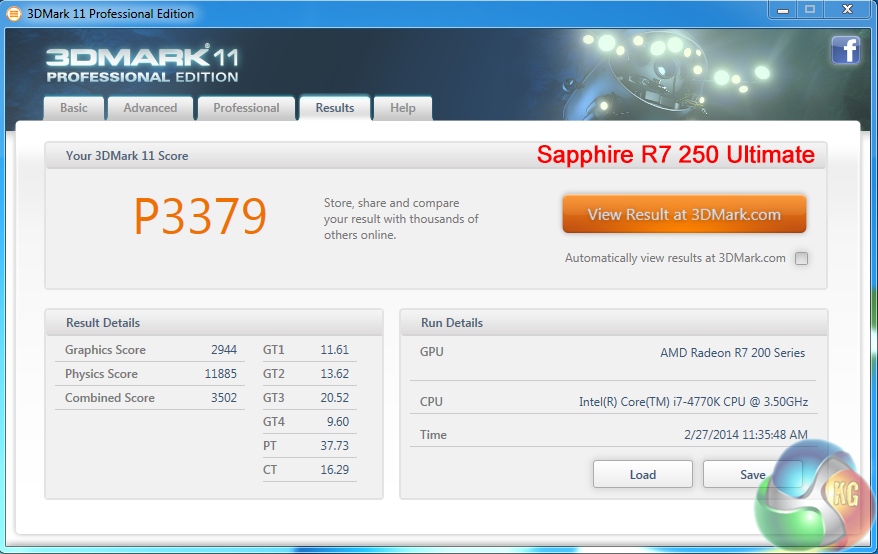Switch to the Advanced tab
The height and width of the screenshot is (554, 878).
pyautogui.click(x=150, y=108)
